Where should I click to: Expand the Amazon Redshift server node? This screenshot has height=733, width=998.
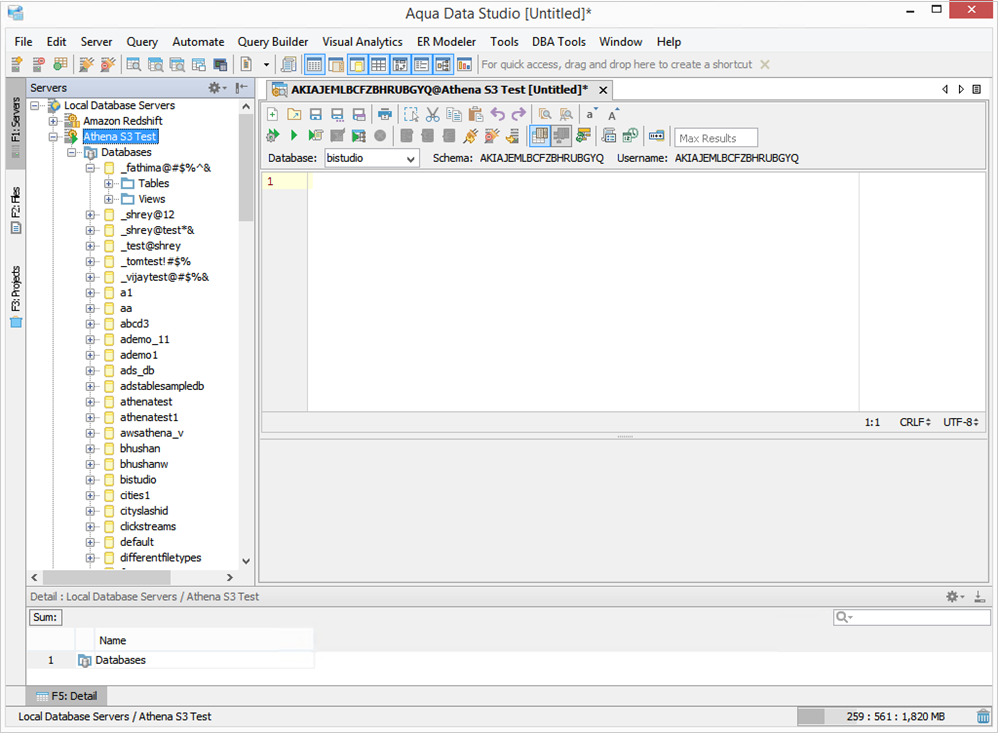click(53, 121)
